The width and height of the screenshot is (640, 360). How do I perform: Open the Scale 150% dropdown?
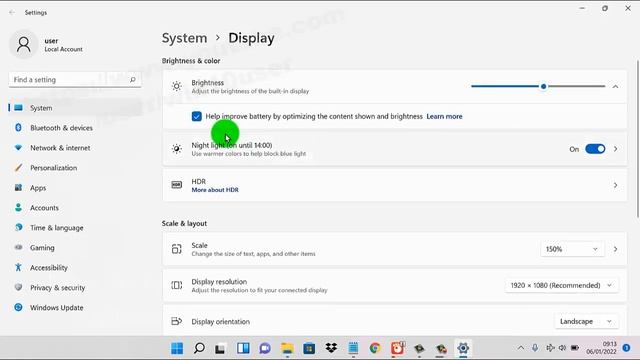[571, 249]
